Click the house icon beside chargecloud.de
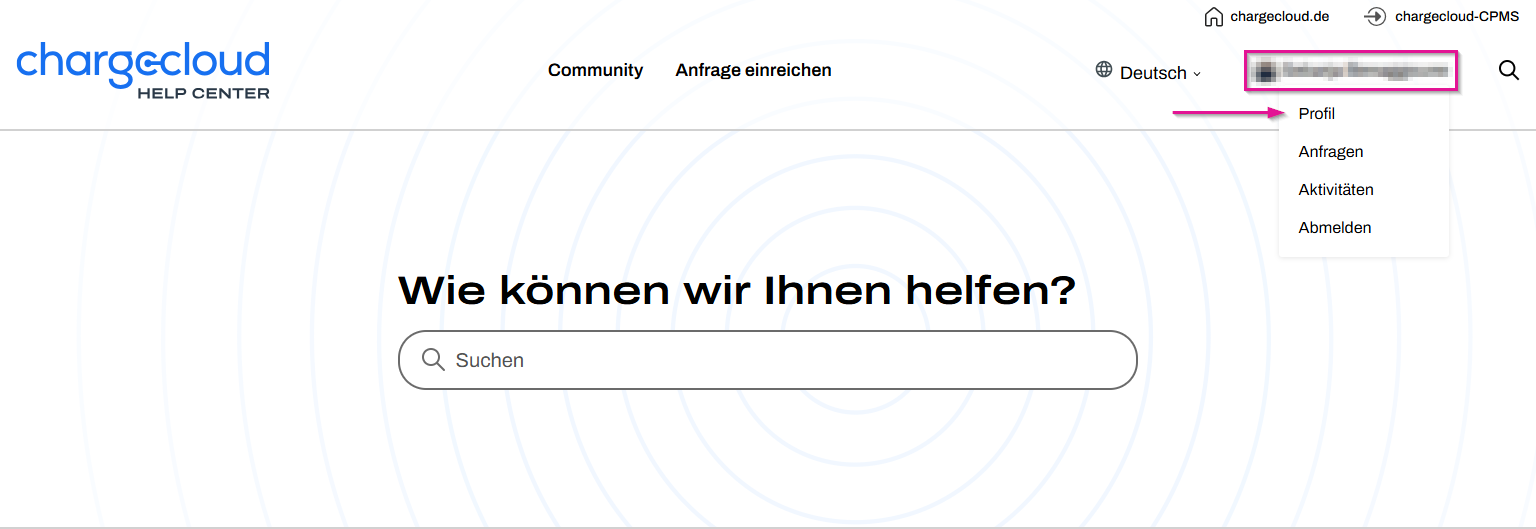1536x529 pixels. tap(1213, 17)
